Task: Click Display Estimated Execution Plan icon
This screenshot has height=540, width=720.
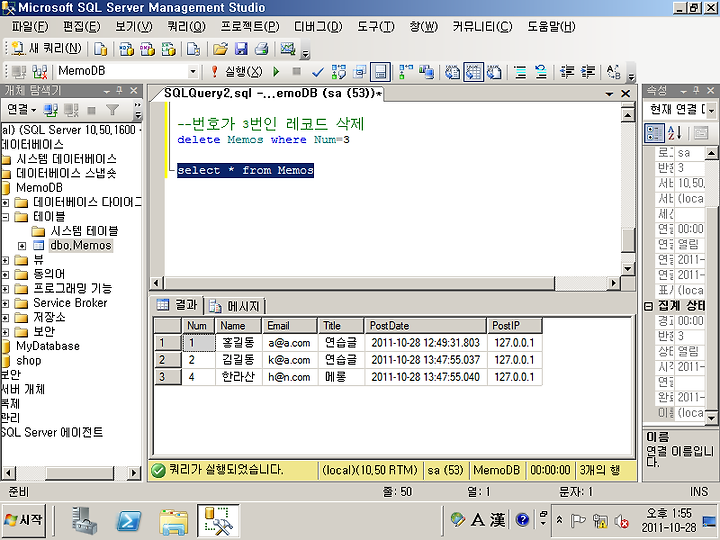Action: coord(339,72)
